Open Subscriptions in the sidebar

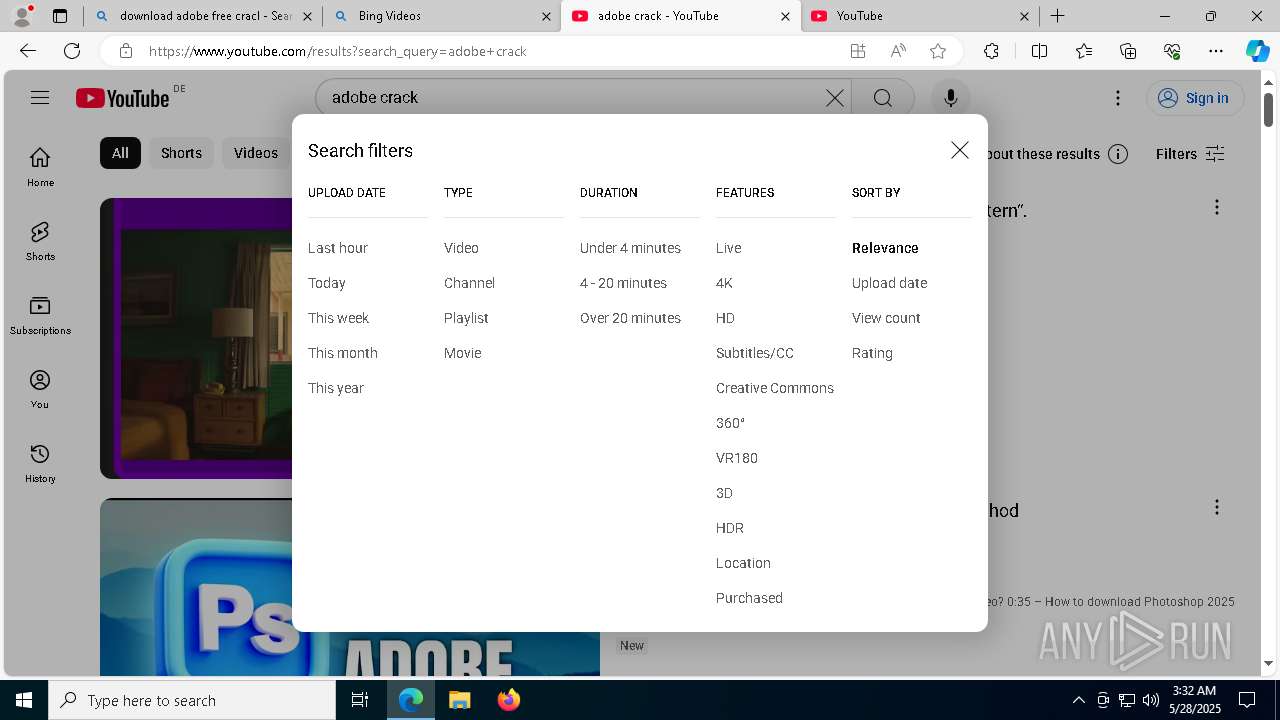coord(40,315)
